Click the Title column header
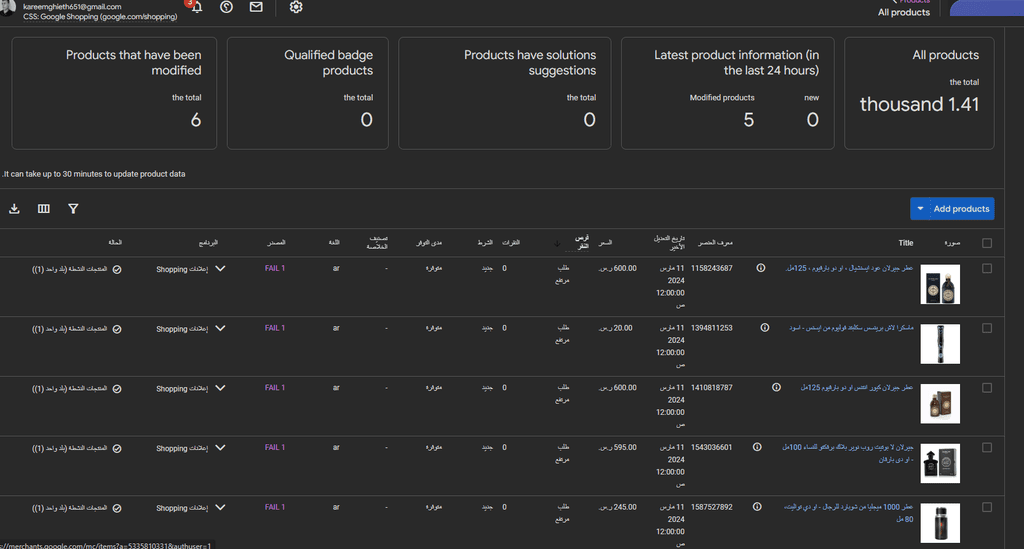 (x=906, y=243)
